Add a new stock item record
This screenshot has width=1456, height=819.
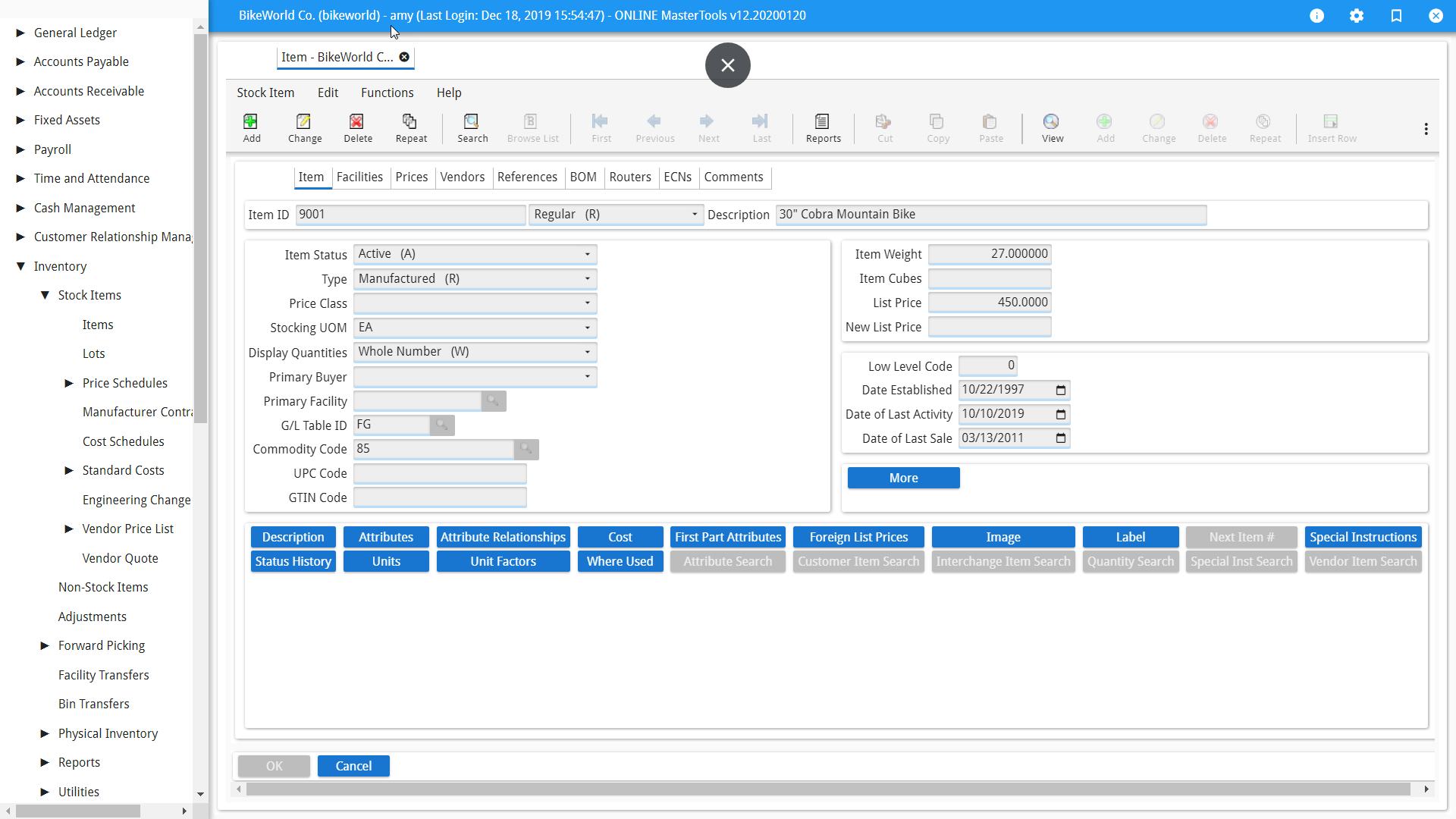(251, 127)
